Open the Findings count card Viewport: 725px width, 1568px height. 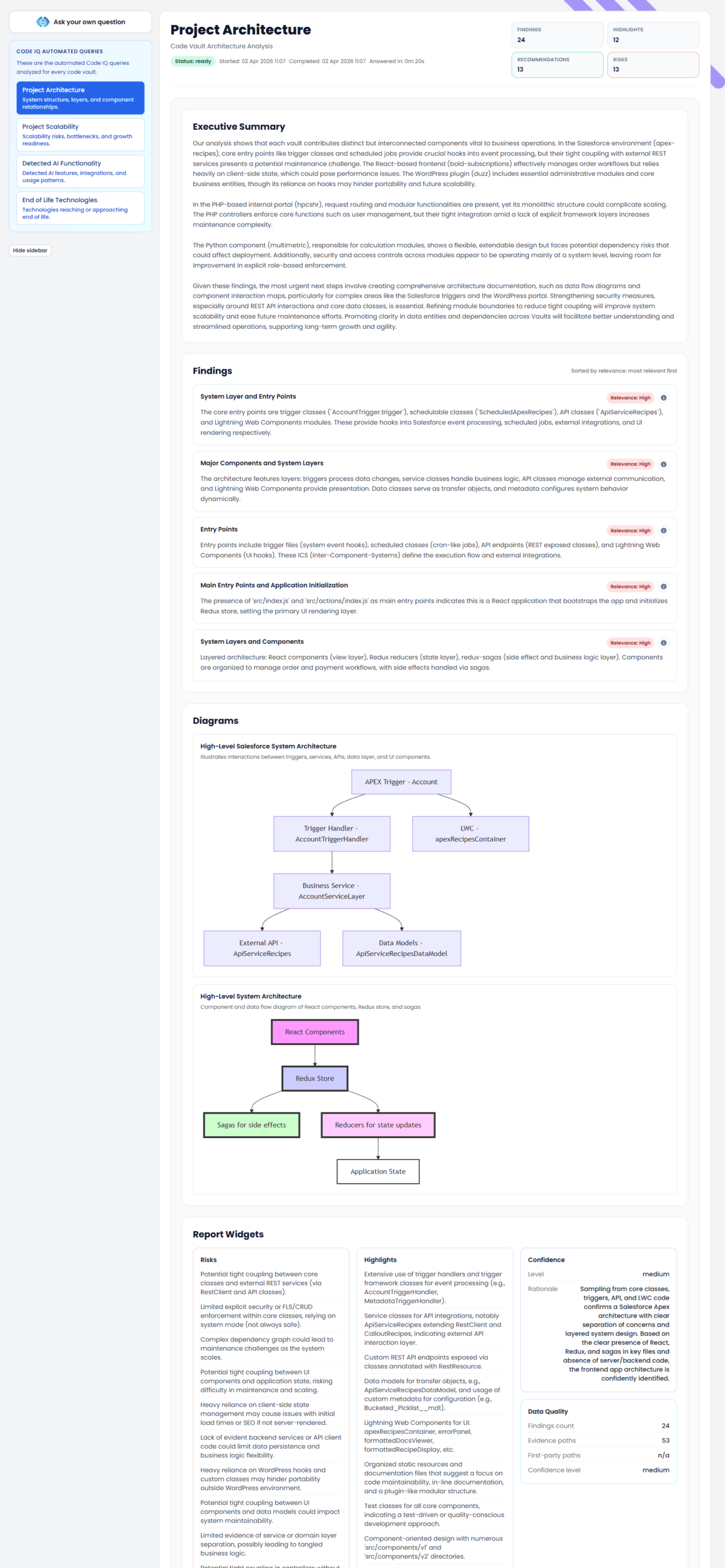tap(557, 35)
